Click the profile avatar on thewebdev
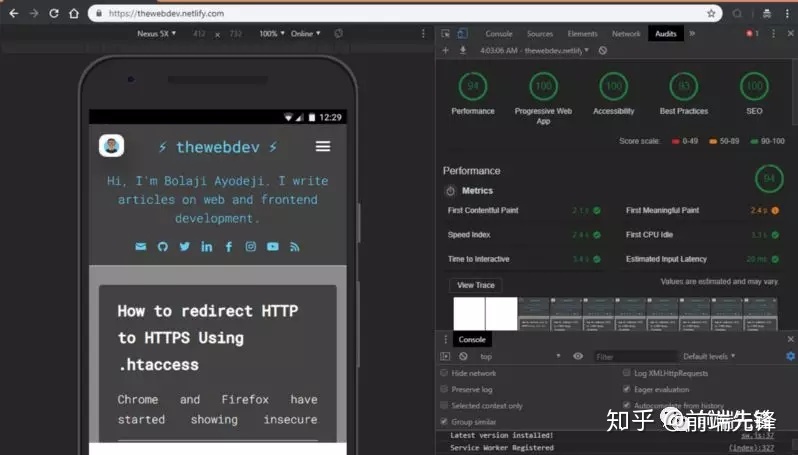798x455 pixels. point(111,146)
